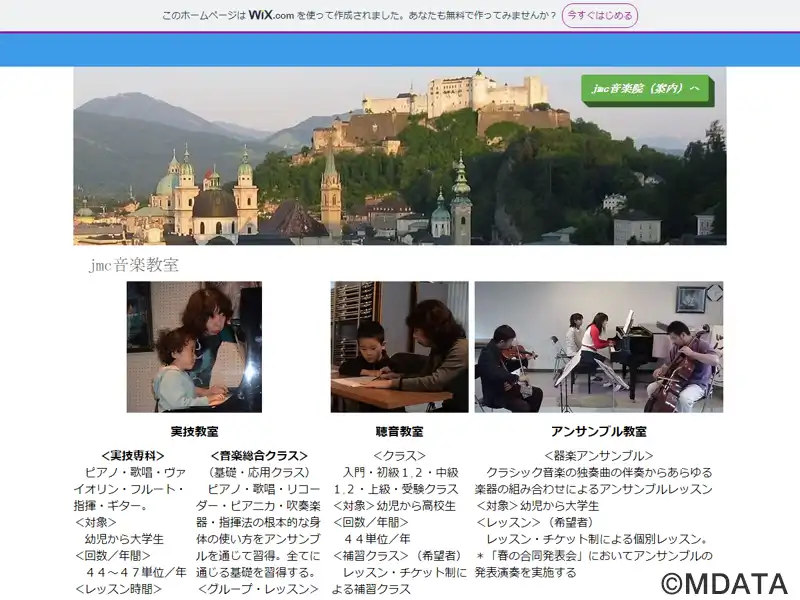
Task: Select the <対象>幼児から大学生 line under ensemble
Action: [x=537, y=506]
